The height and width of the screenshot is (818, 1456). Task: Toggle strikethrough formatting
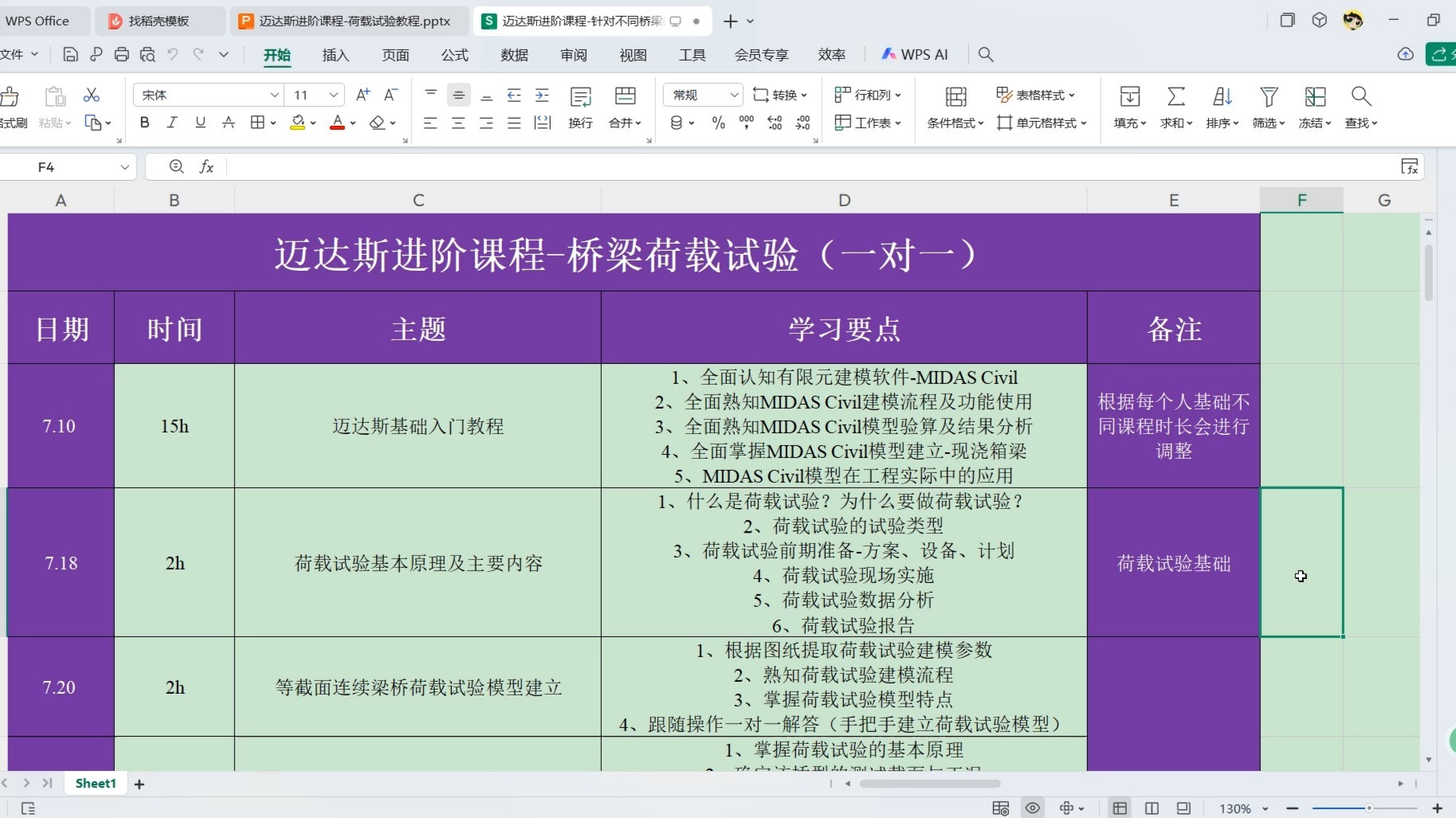tap(229, 122)
